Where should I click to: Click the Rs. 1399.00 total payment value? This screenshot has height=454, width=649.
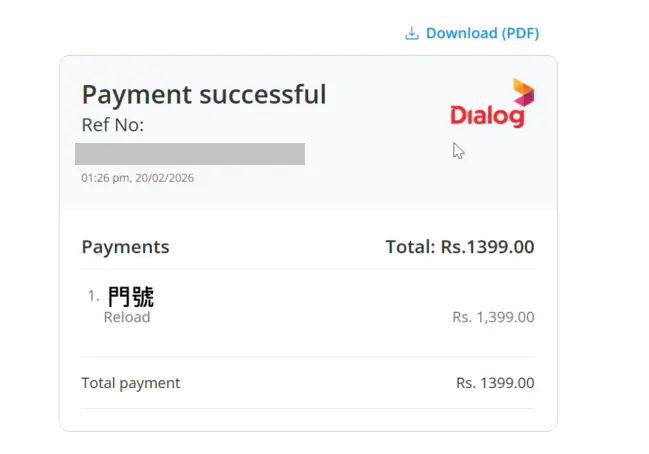pos(495,383)
